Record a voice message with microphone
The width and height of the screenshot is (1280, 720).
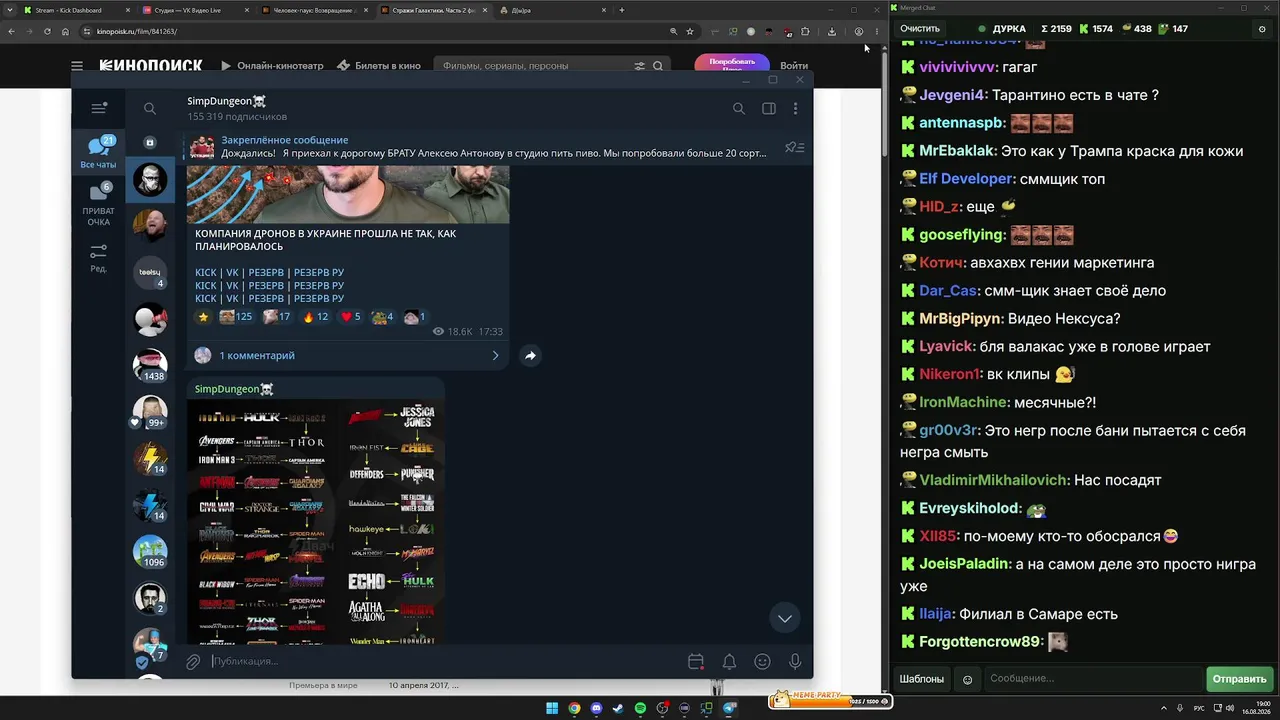point(795,661)
